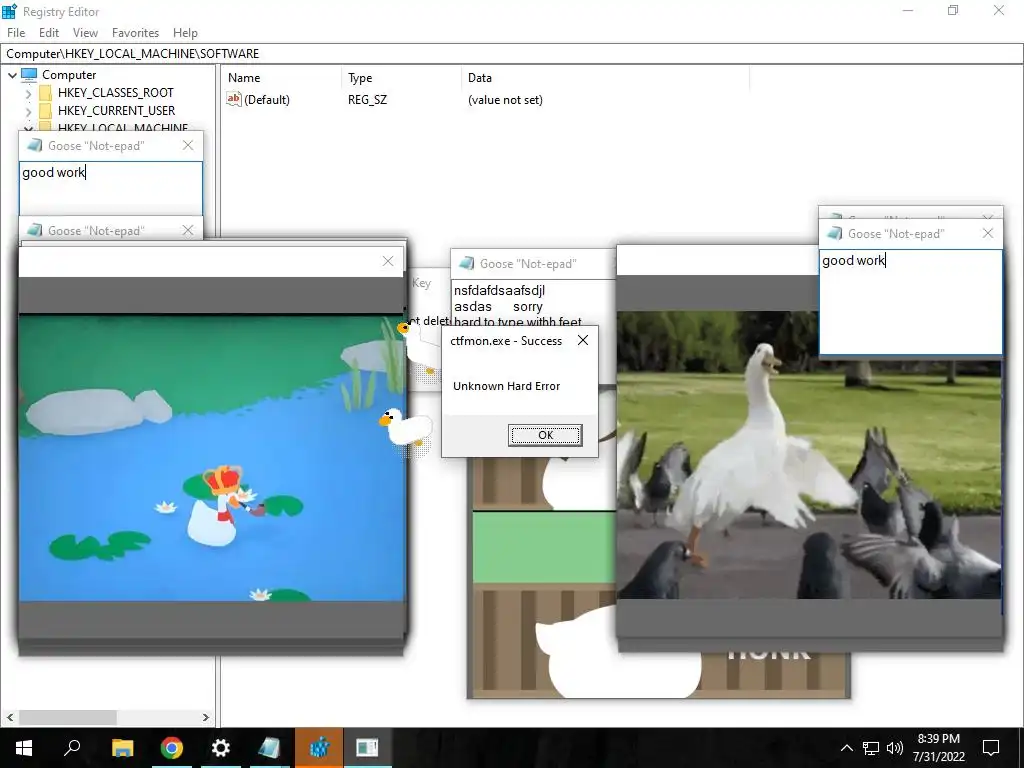This screenshot has height=768, width=1024.
Task: Minimize the Registry Editor window
Action: [x=908, y=11]
